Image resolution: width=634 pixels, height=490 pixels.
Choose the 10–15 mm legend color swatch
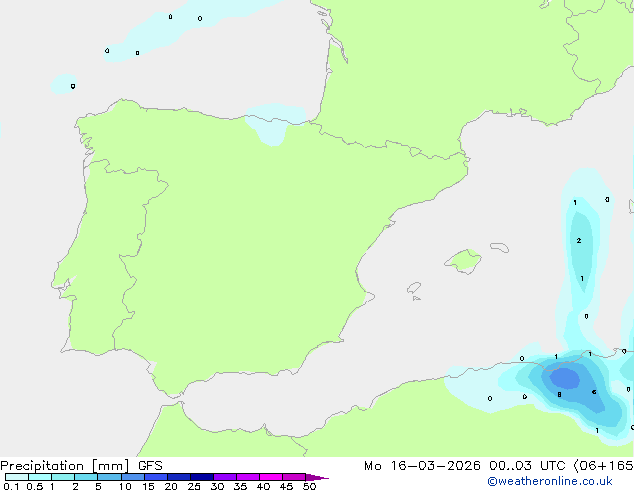tap(133, 477)
